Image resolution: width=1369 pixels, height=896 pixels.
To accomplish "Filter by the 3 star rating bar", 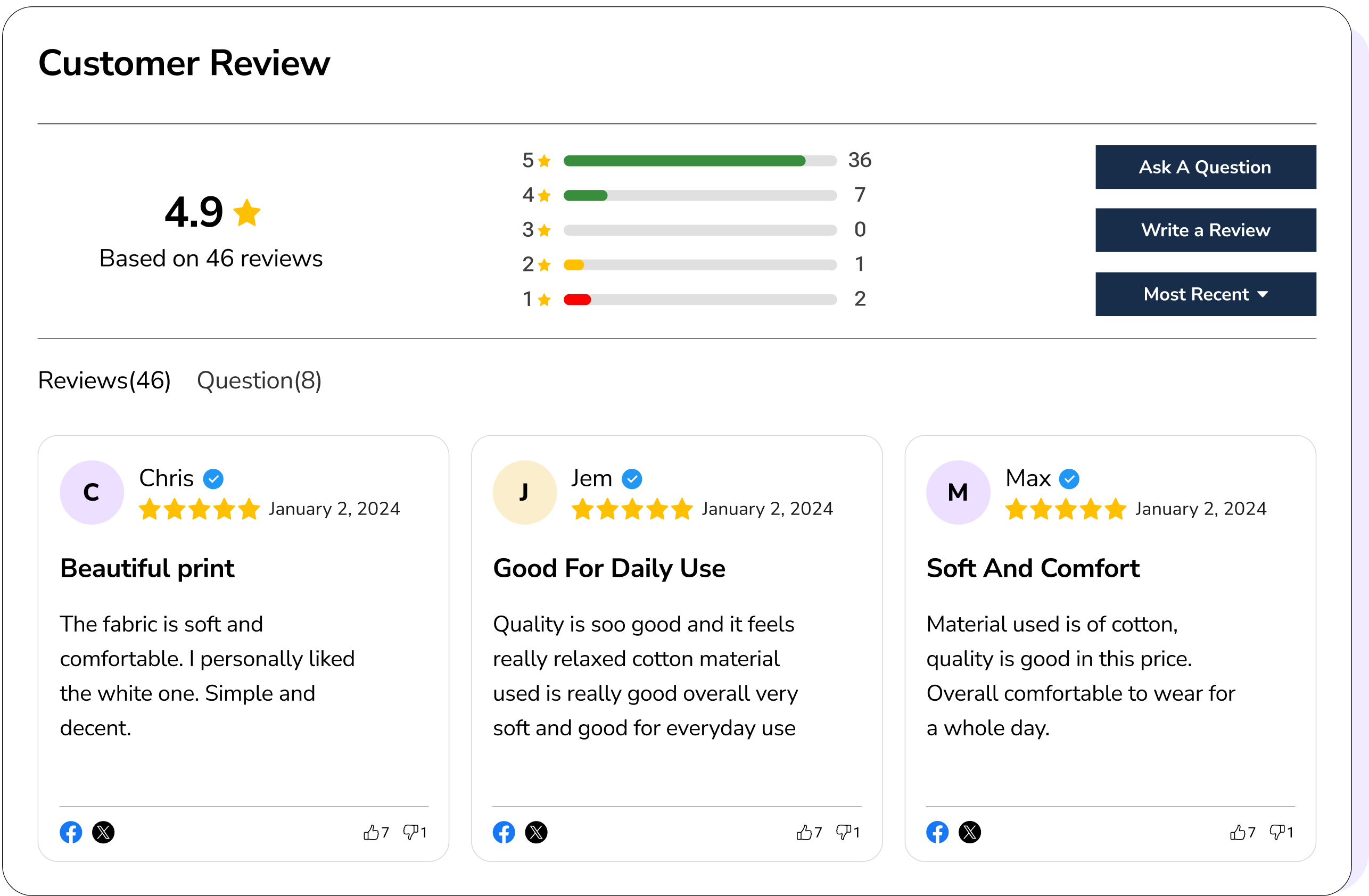I will point(700,230).
